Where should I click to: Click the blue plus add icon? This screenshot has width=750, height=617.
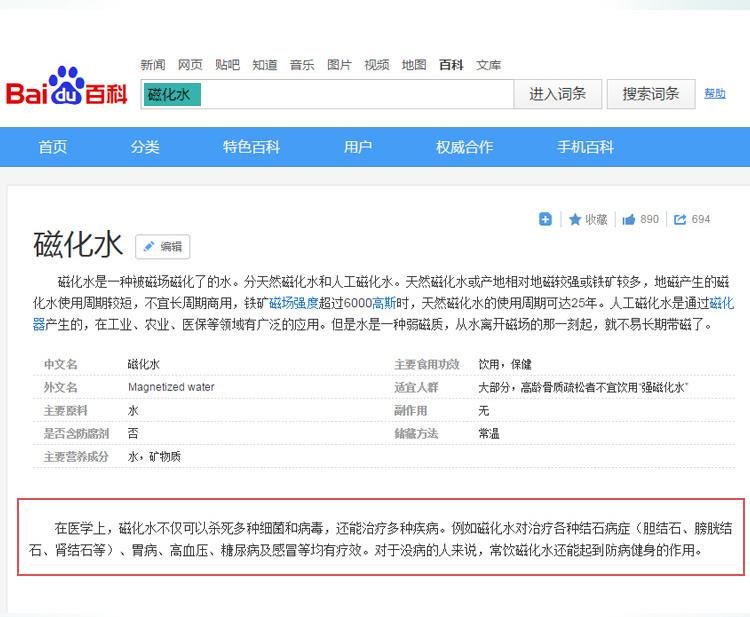(x=545, y=219)
